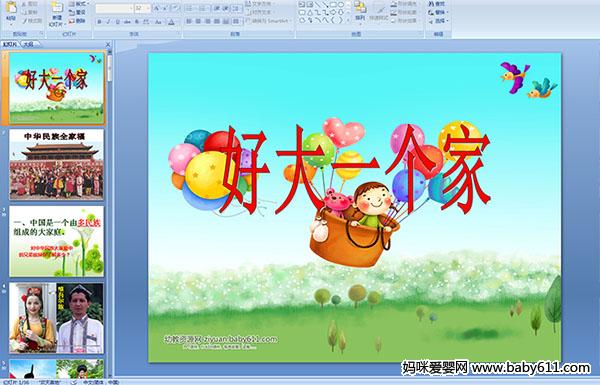Screen dimensions: 600x385
Task: Select the oval shape in the shapes gallery
Action: tap(342, 5)
